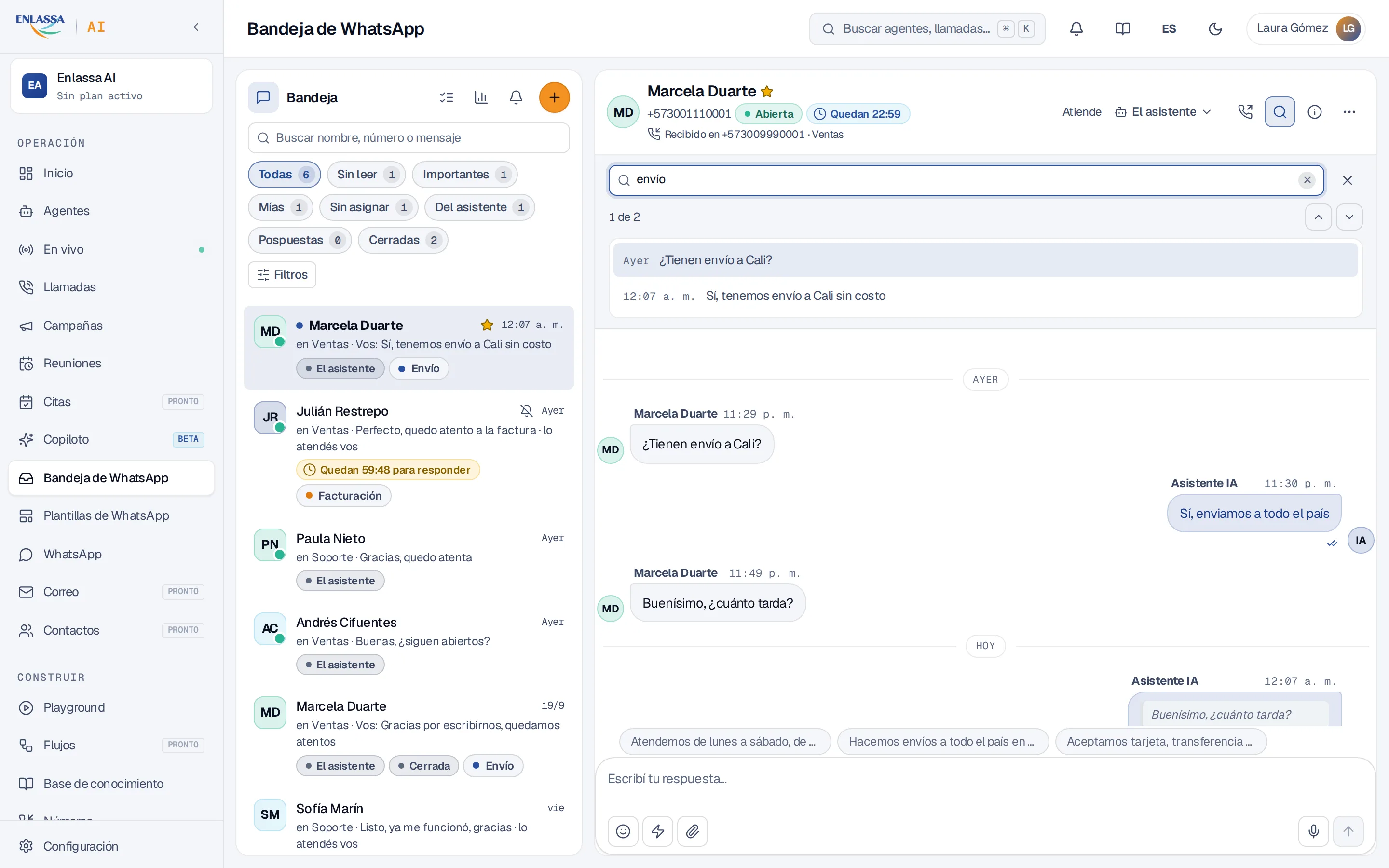Insert 'Hacemos envíos a todo el país' suggestion

pos(942,741)
